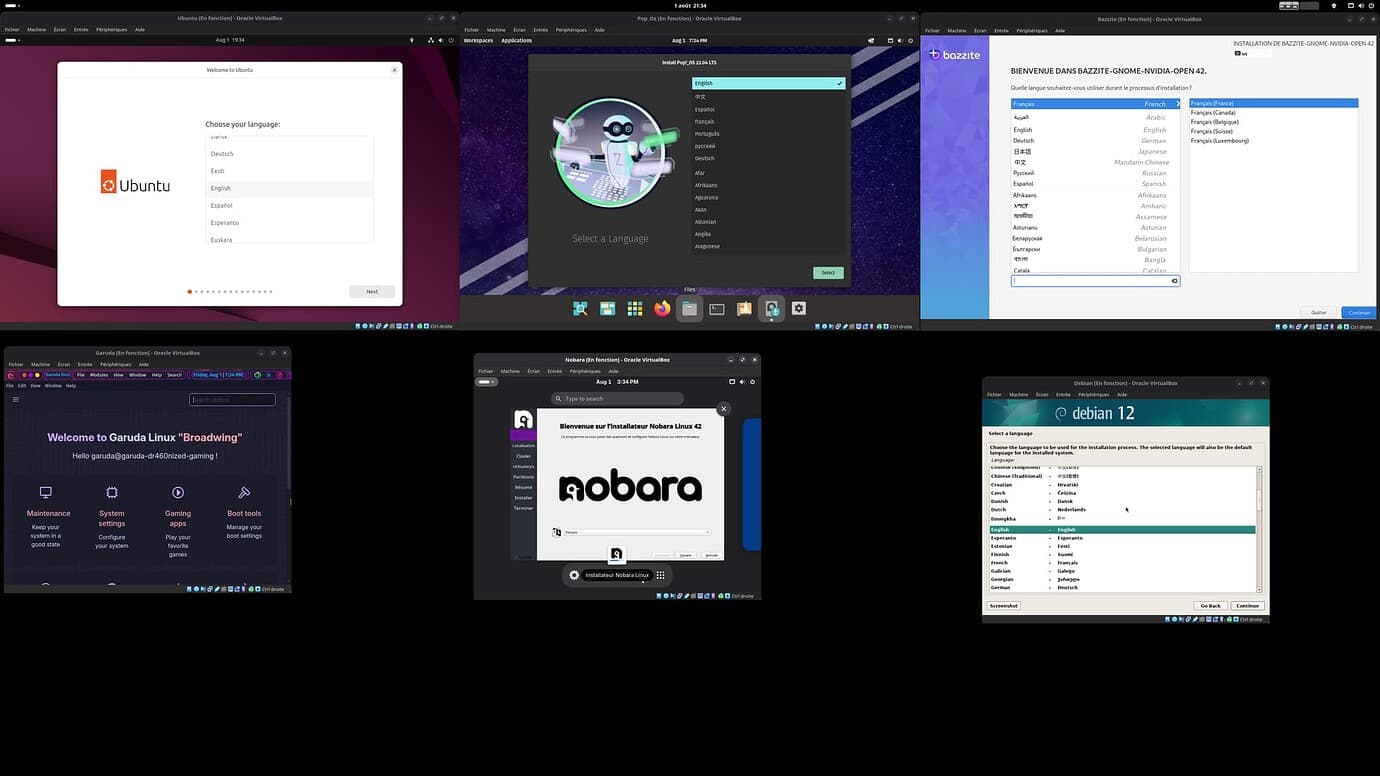Open Gaming apps play icon in Garuda
The width and height of the screenshot is (1380, 776).
point(178,492)
